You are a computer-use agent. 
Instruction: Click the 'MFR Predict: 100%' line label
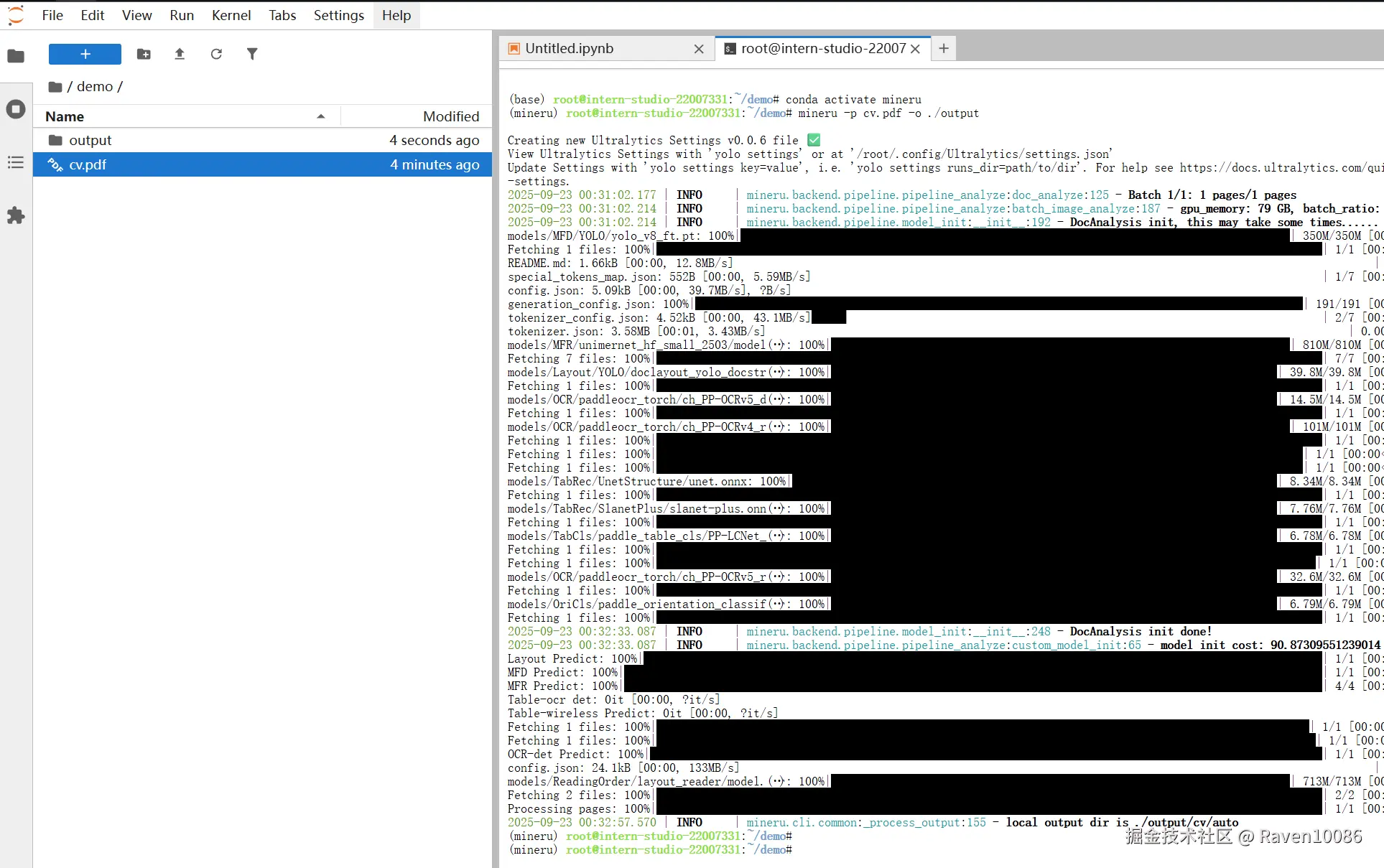pyautogui.click(x=562, y=686)
